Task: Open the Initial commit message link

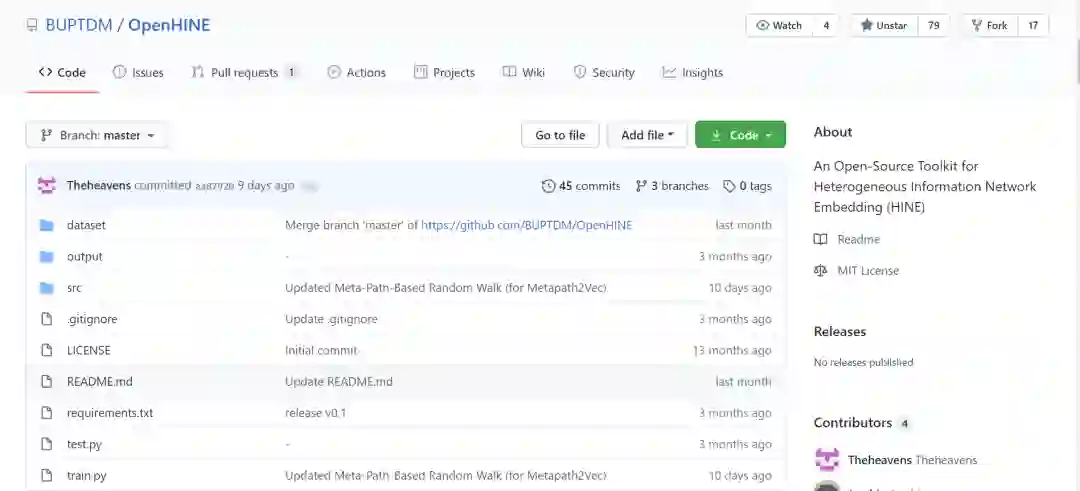Action: point(321,351)
